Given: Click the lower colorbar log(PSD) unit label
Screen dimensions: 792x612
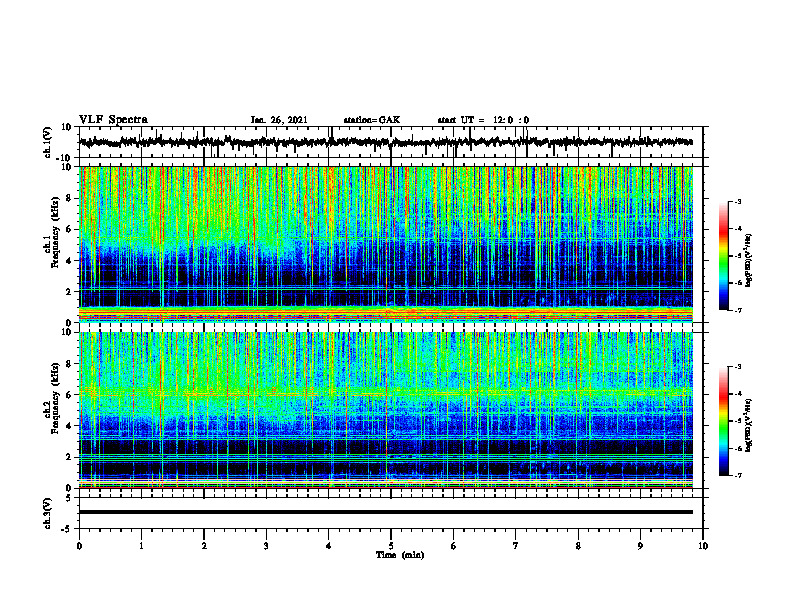Looking at the screenshot, I should click(749, 426).
